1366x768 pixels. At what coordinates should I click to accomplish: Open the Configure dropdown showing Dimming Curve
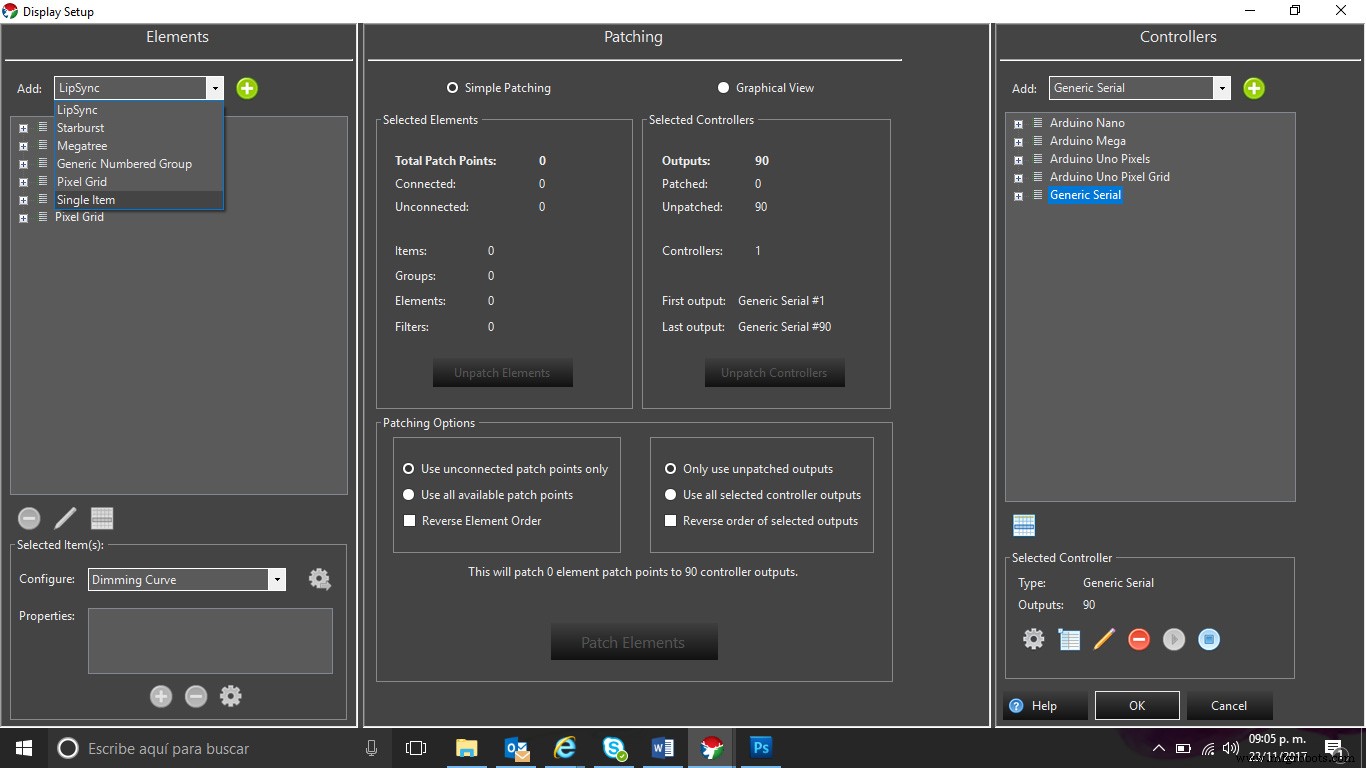click(277, 579)
